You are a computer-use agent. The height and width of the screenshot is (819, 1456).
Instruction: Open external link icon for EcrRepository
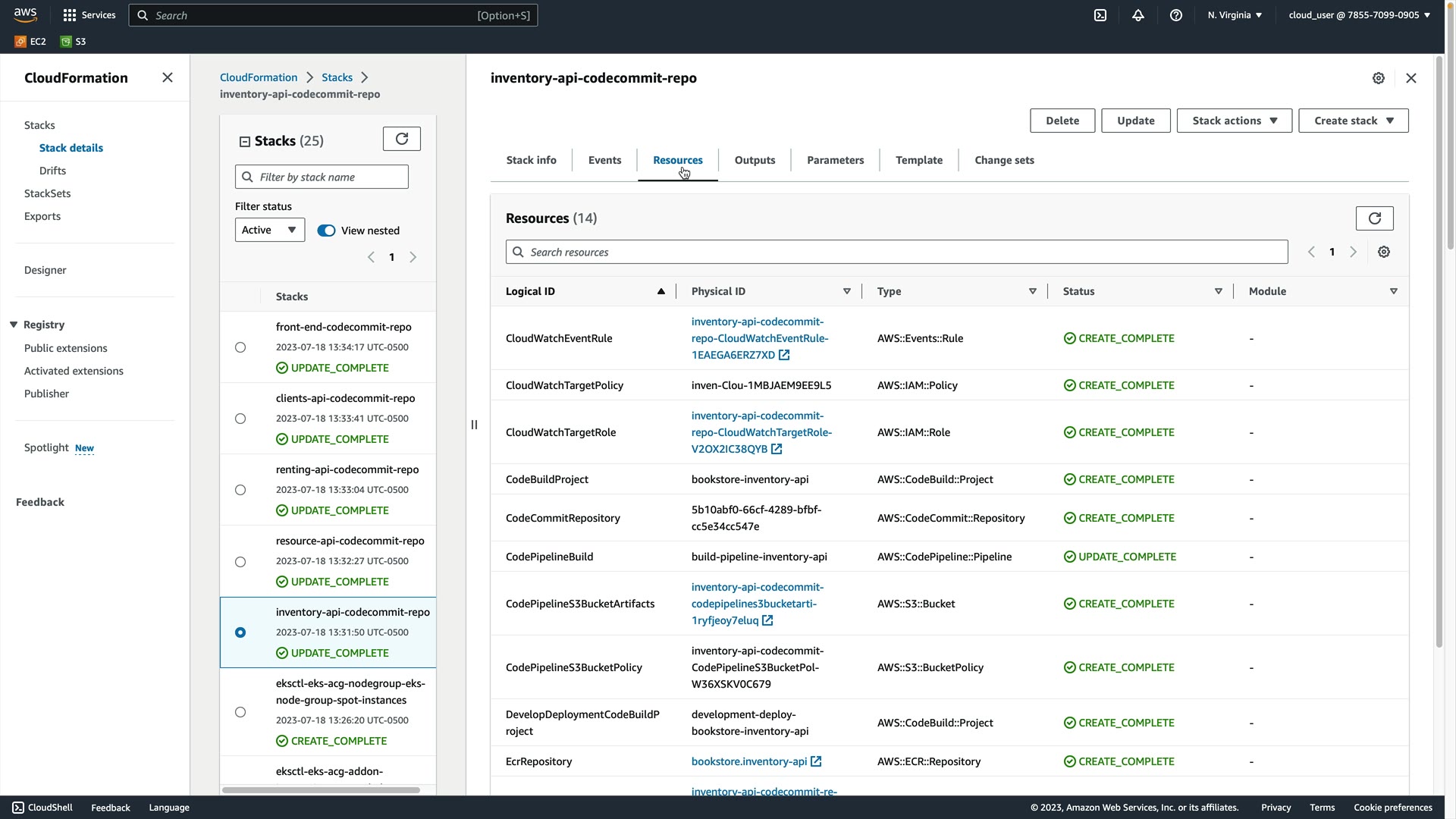click(x=816, y=761)
